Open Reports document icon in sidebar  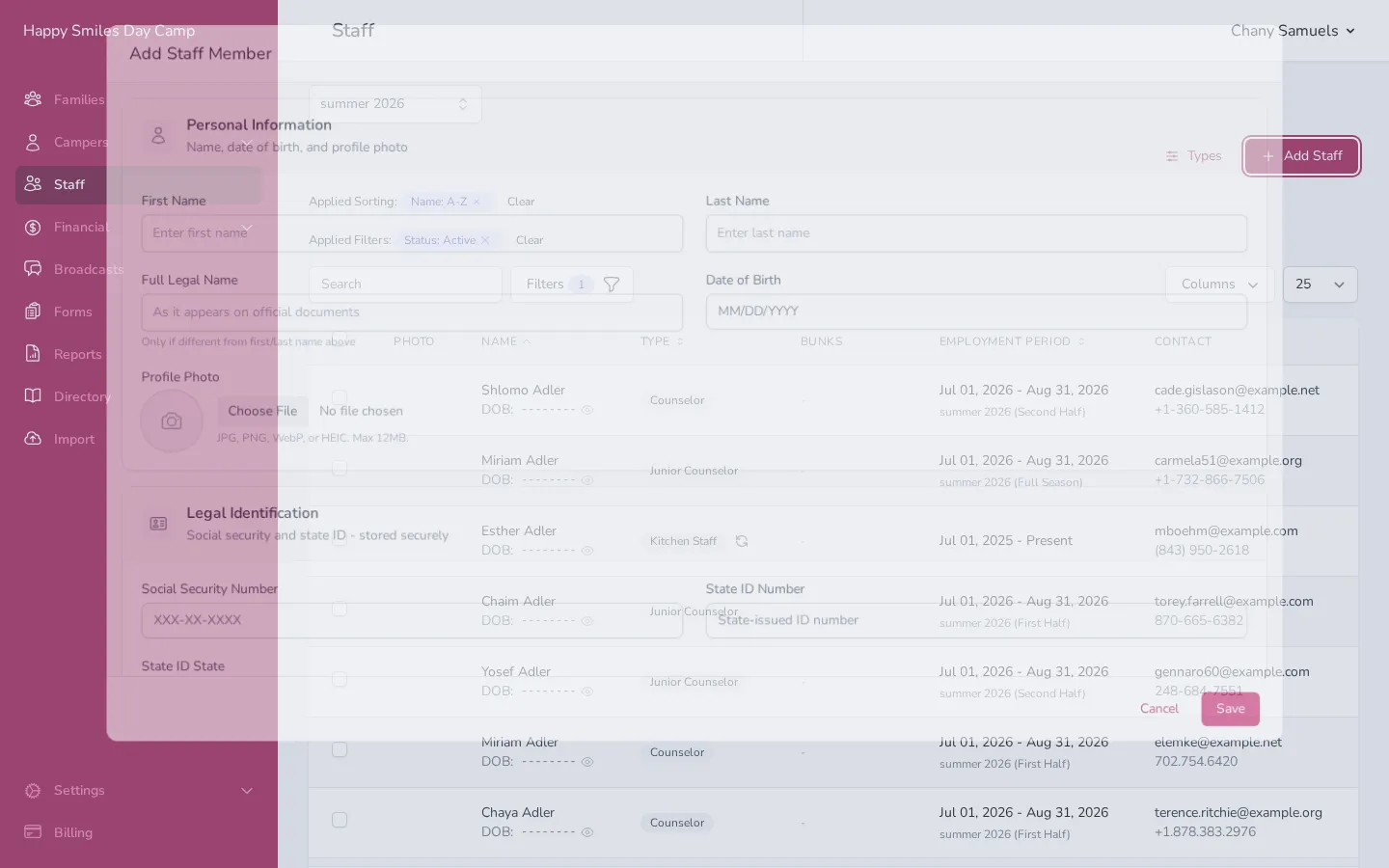[33, 354]
